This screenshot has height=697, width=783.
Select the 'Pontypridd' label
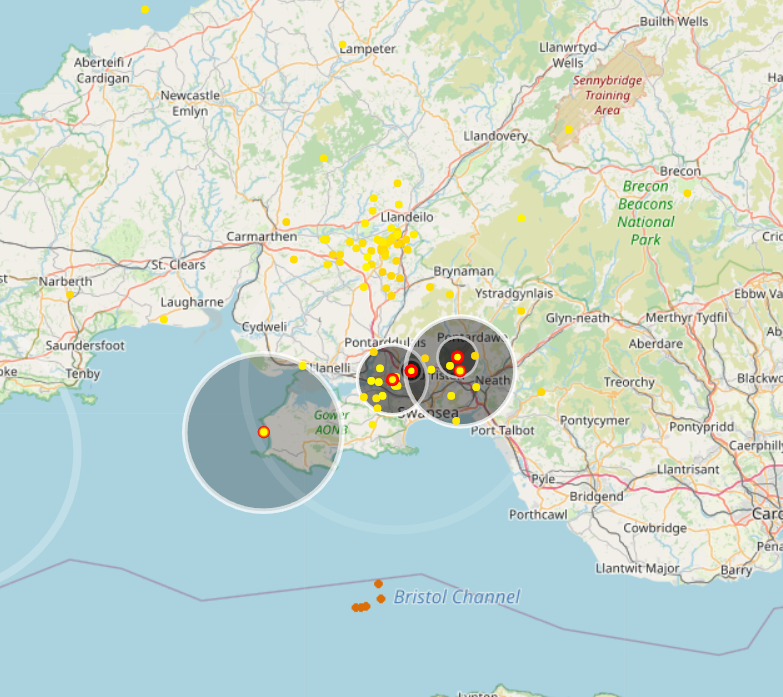pos(702,427)
